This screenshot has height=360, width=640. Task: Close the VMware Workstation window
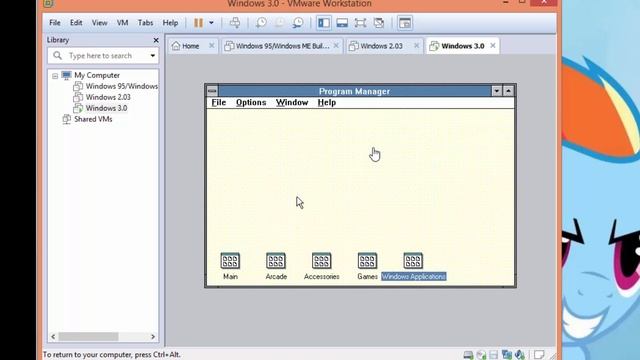[544, 2]
